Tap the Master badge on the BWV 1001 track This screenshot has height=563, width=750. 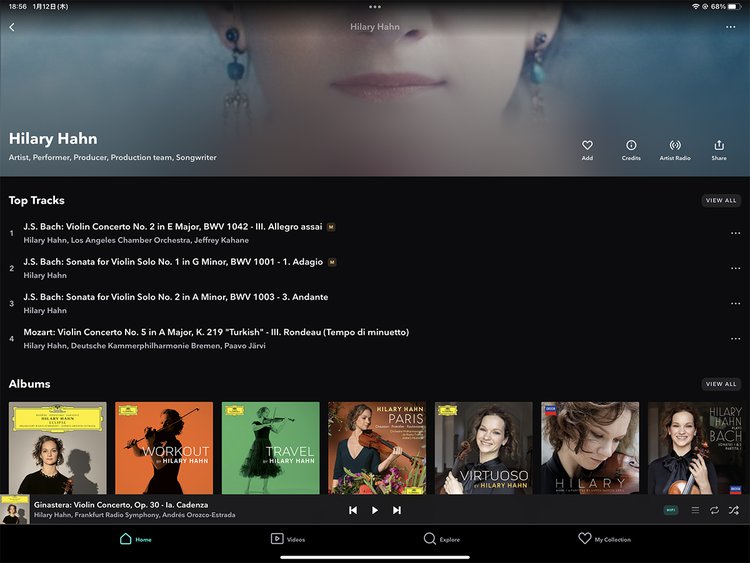pos(332,262)
